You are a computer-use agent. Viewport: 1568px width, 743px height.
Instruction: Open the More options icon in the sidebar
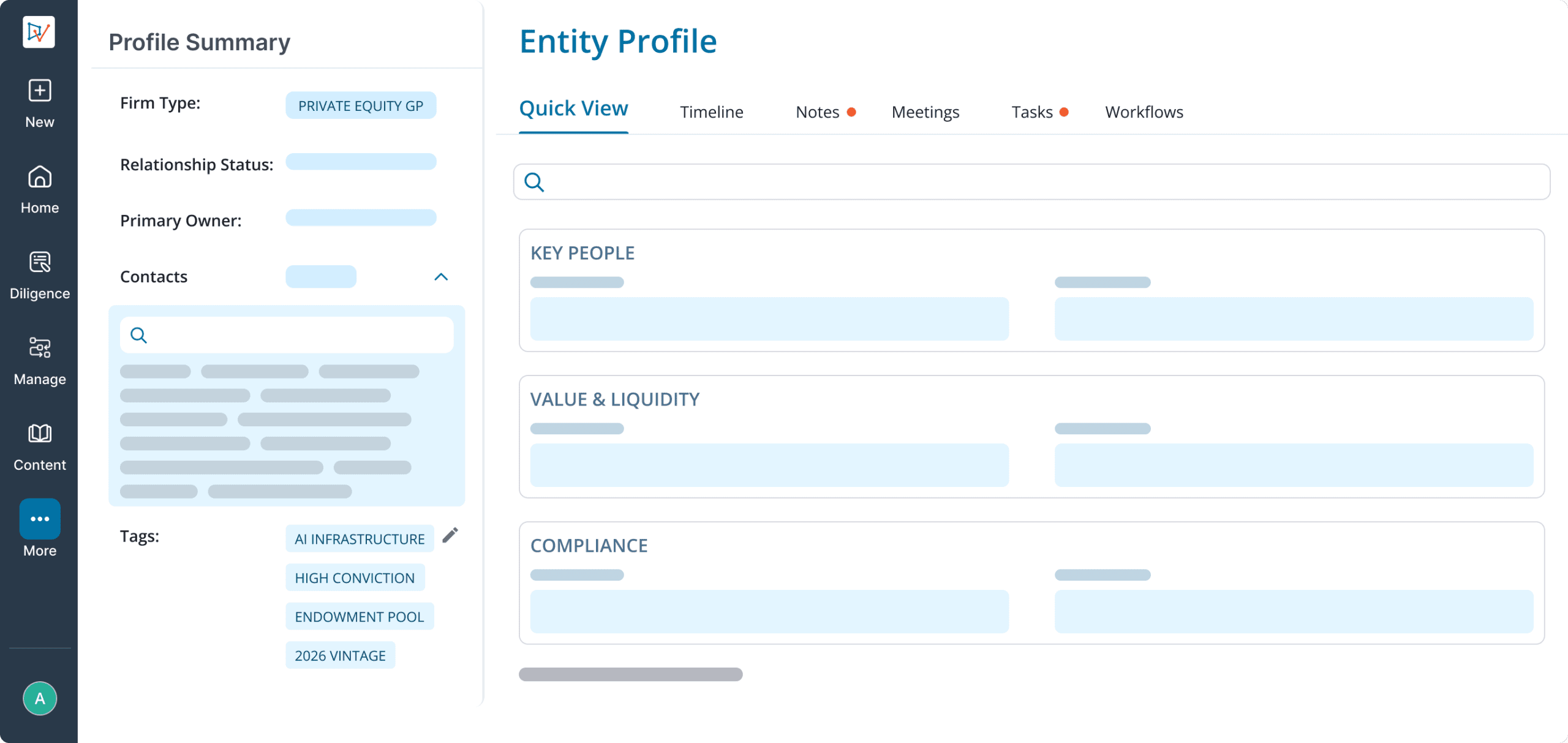pyautogui.click(x=39, y=519)
